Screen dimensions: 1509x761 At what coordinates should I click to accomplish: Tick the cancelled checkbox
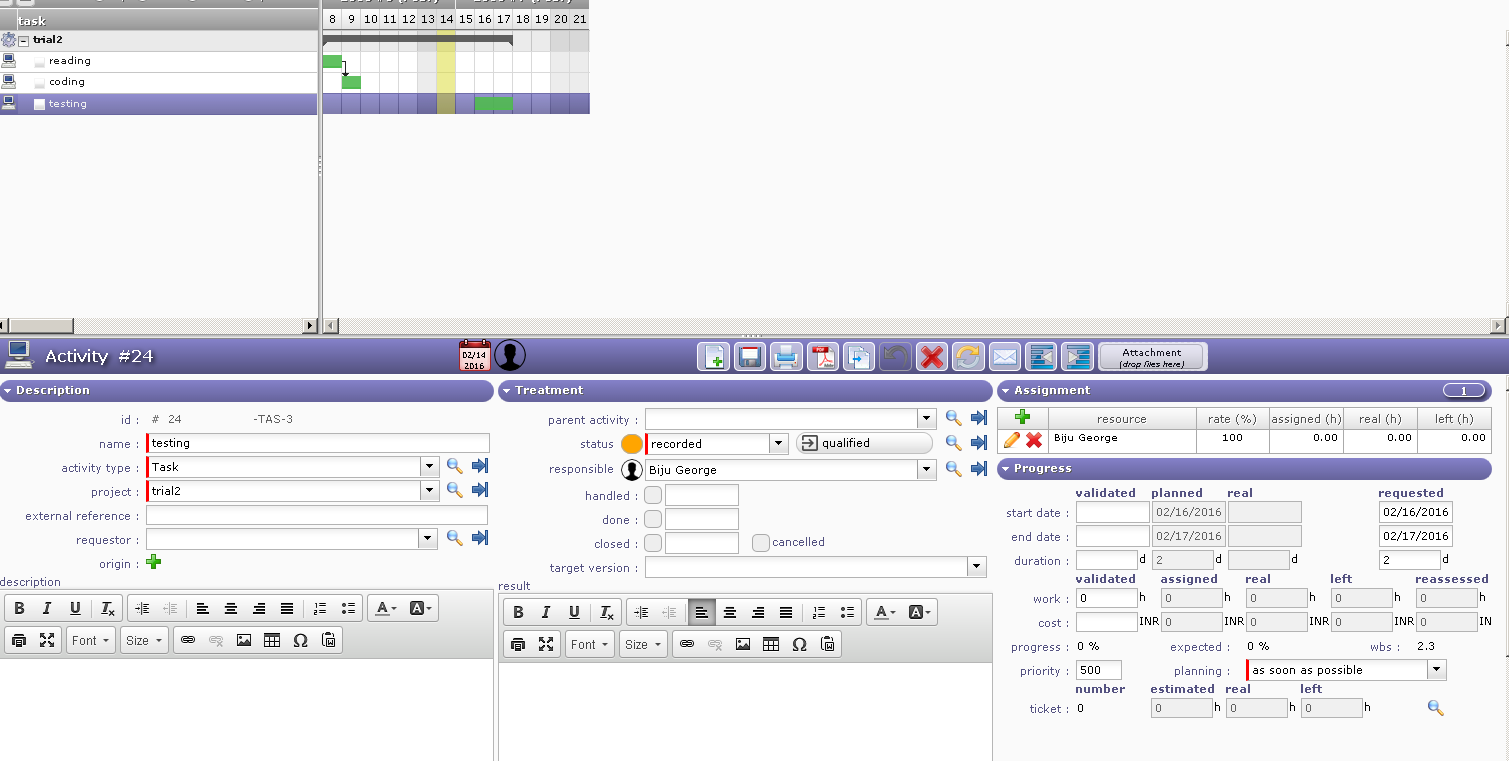pos(761,543)
